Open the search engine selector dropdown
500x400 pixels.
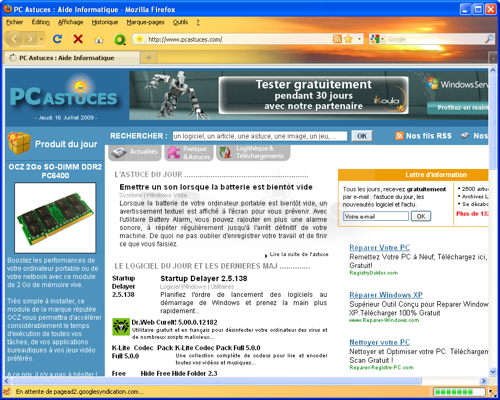coord(377,39)
